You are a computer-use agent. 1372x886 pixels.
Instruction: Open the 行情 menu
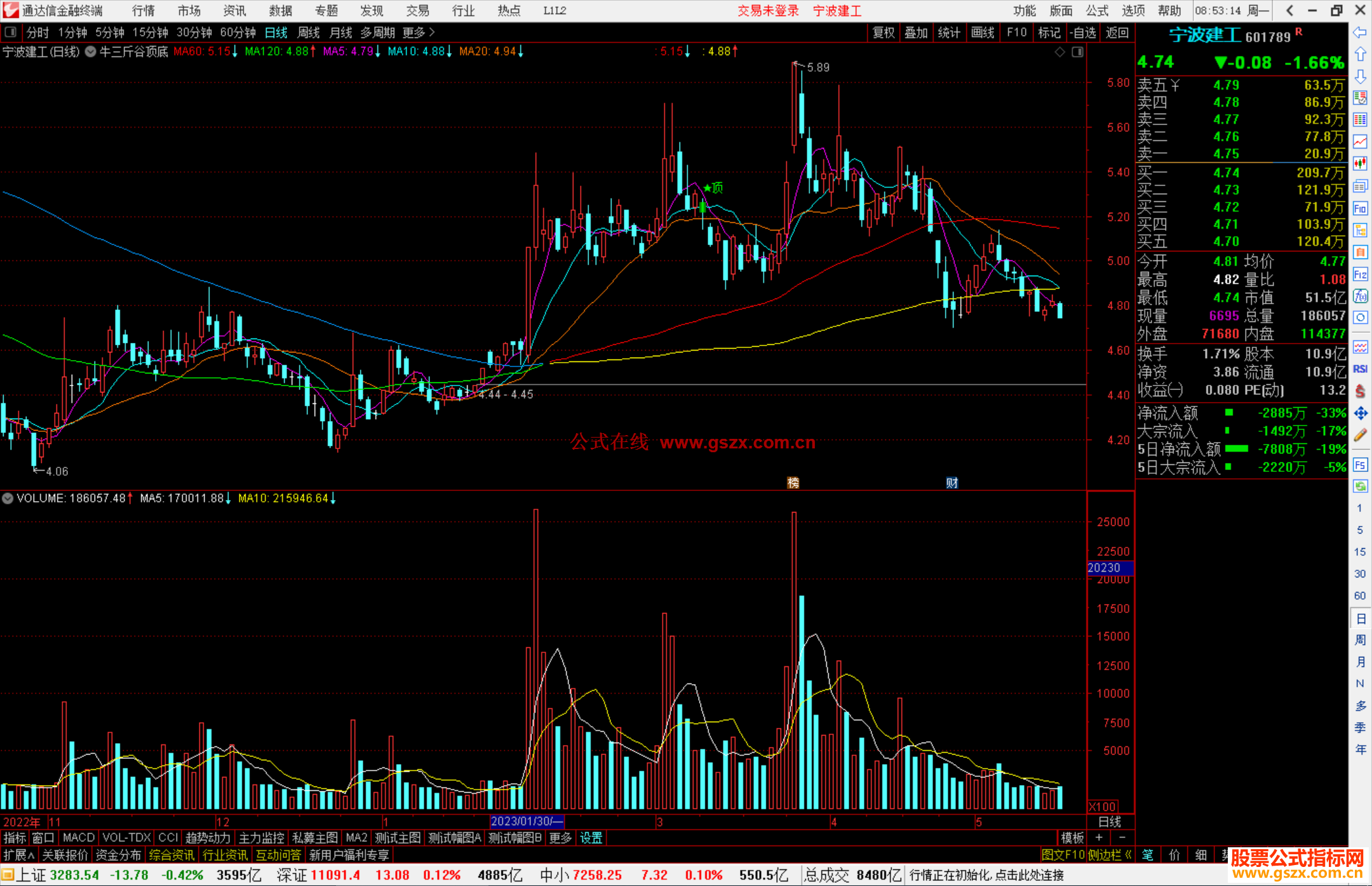[143, 11]
